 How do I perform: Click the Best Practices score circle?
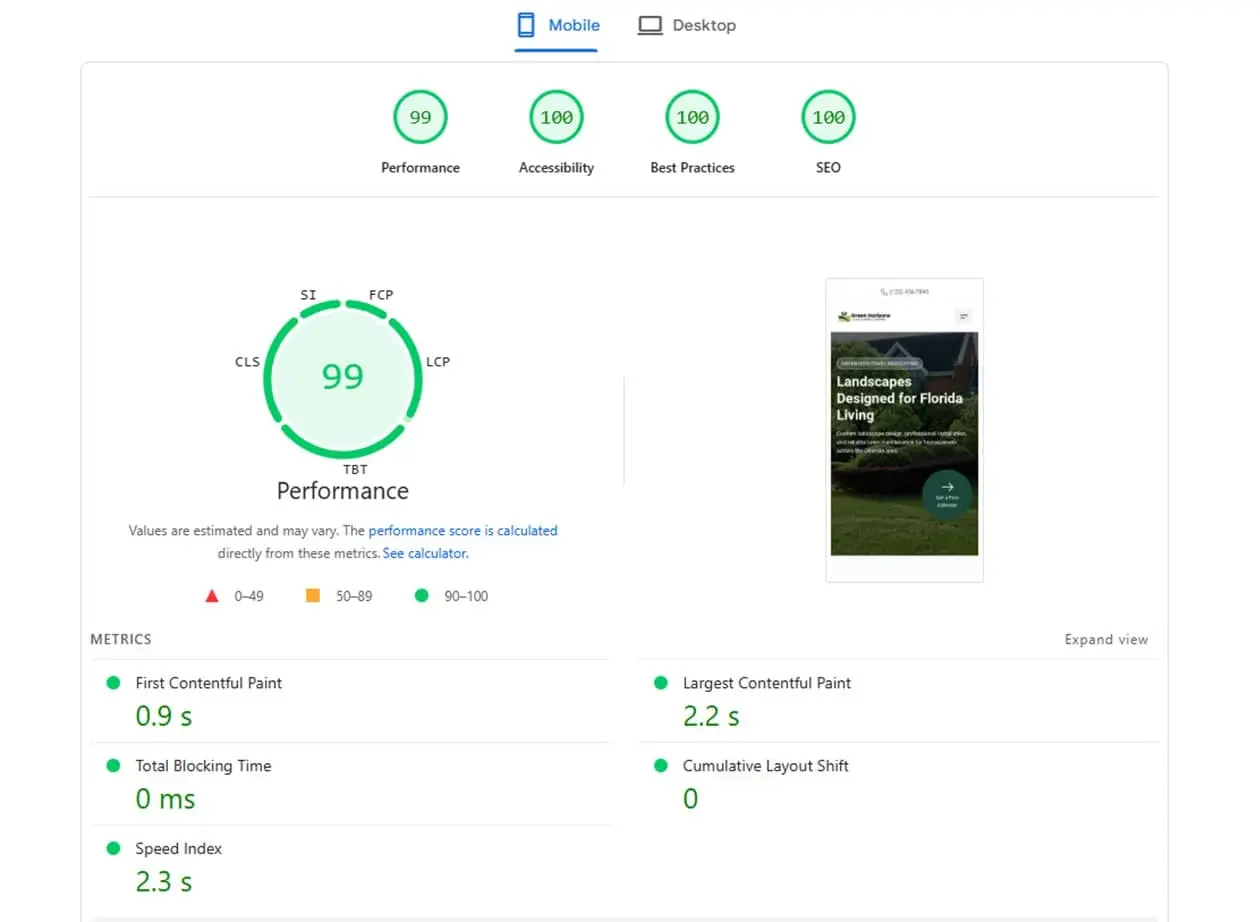(692, 116)
